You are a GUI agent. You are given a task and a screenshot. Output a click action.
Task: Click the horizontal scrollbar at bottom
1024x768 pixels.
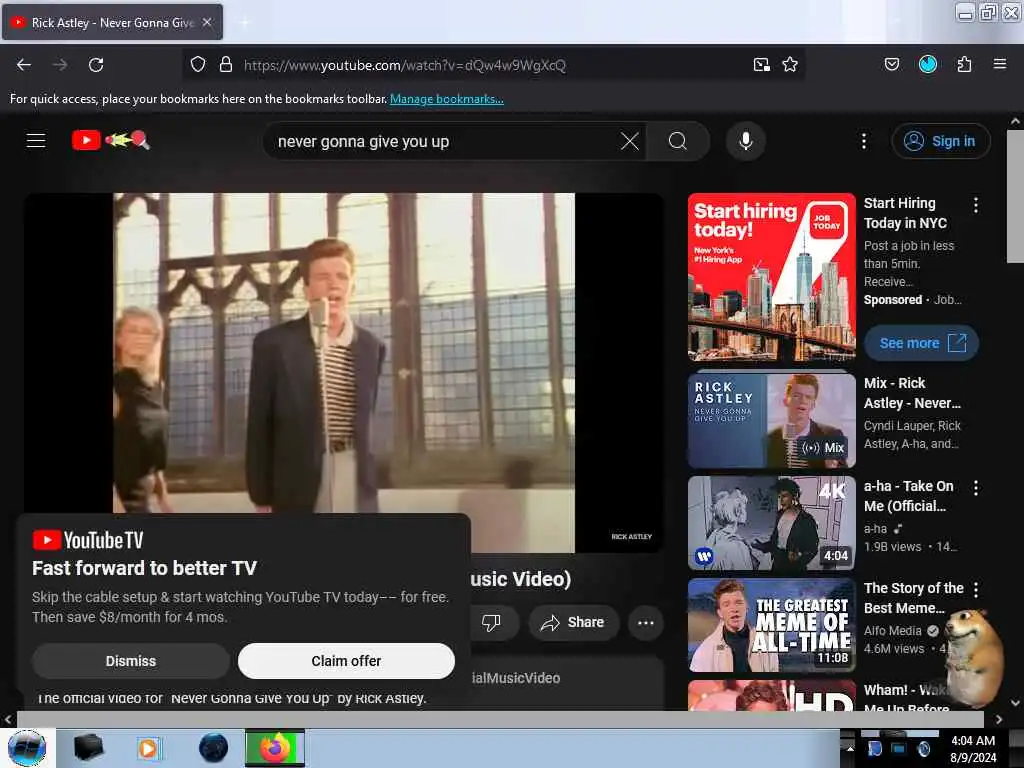[500, 719]
